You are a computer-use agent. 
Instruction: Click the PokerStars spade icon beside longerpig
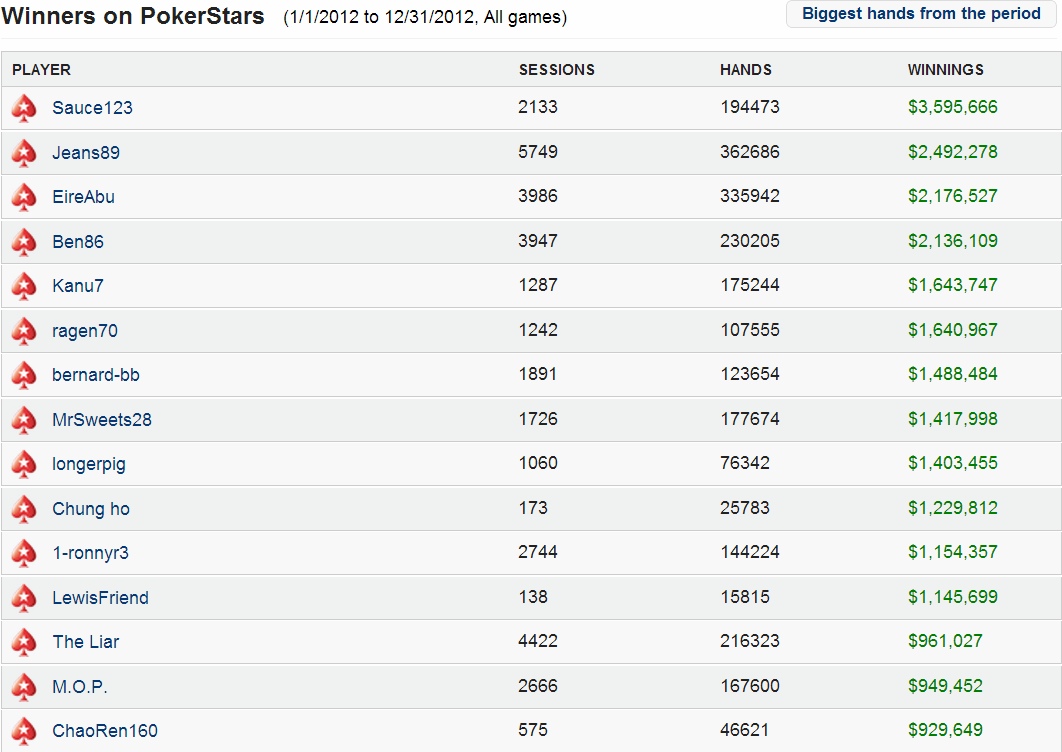pyautogui.click(x=24, y=464)
